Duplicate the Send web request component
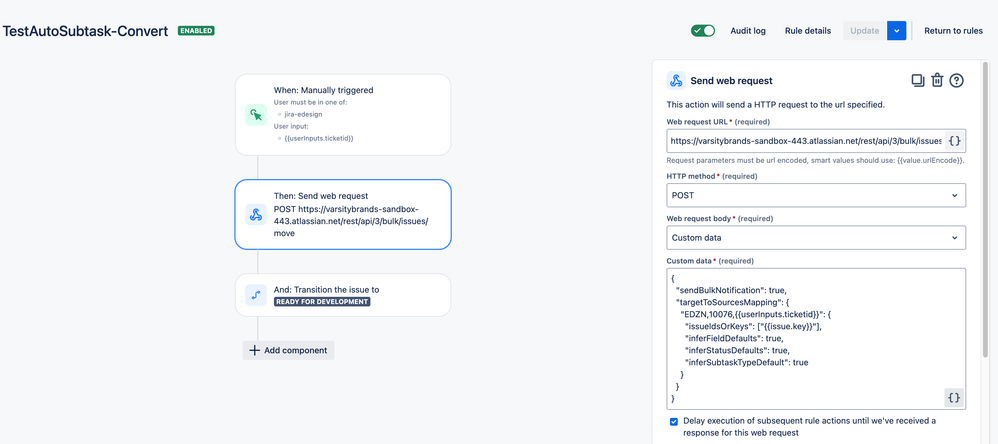 tap(918, 81)
